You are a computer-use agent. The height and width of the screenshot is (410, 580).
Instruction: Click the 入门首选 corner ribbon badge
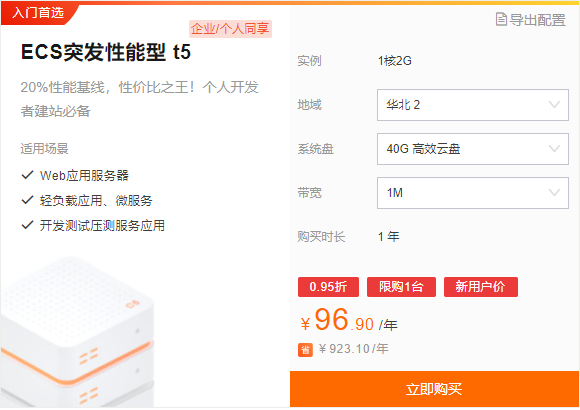click(39, 13)
